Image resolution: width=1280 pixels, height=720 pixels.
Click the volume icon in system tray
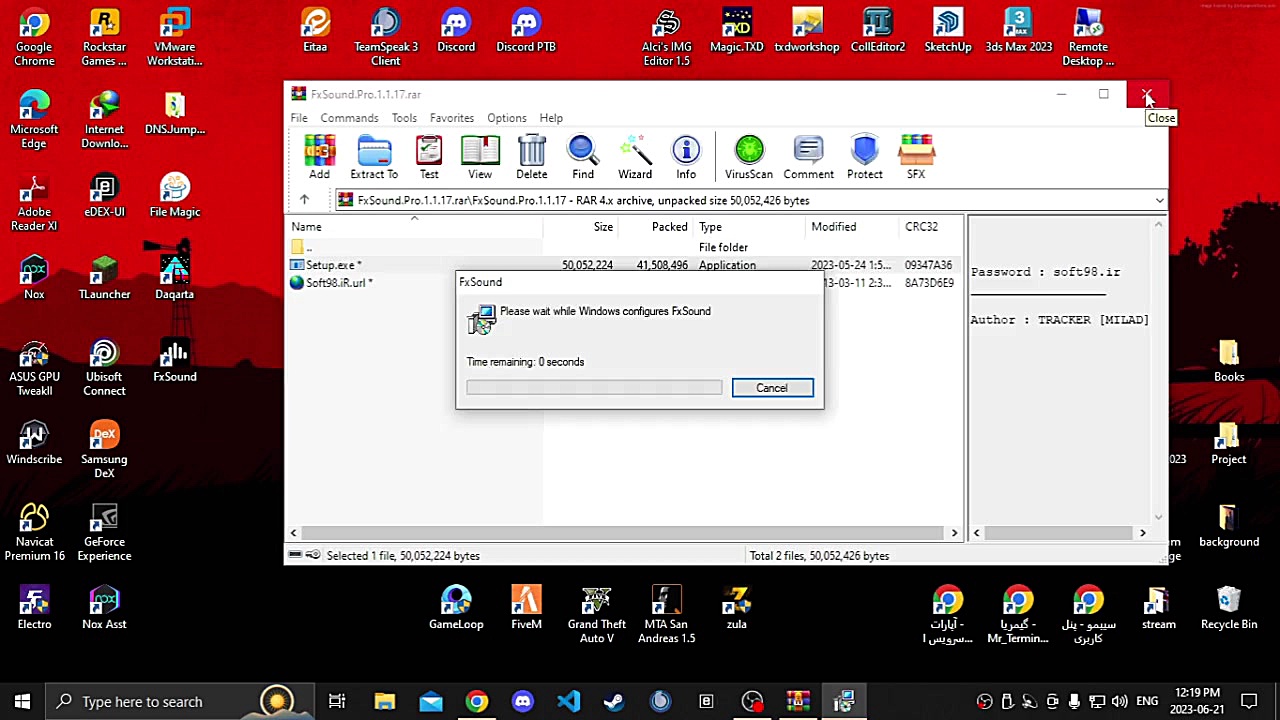pyautogui.click(x=1119, y=701)
